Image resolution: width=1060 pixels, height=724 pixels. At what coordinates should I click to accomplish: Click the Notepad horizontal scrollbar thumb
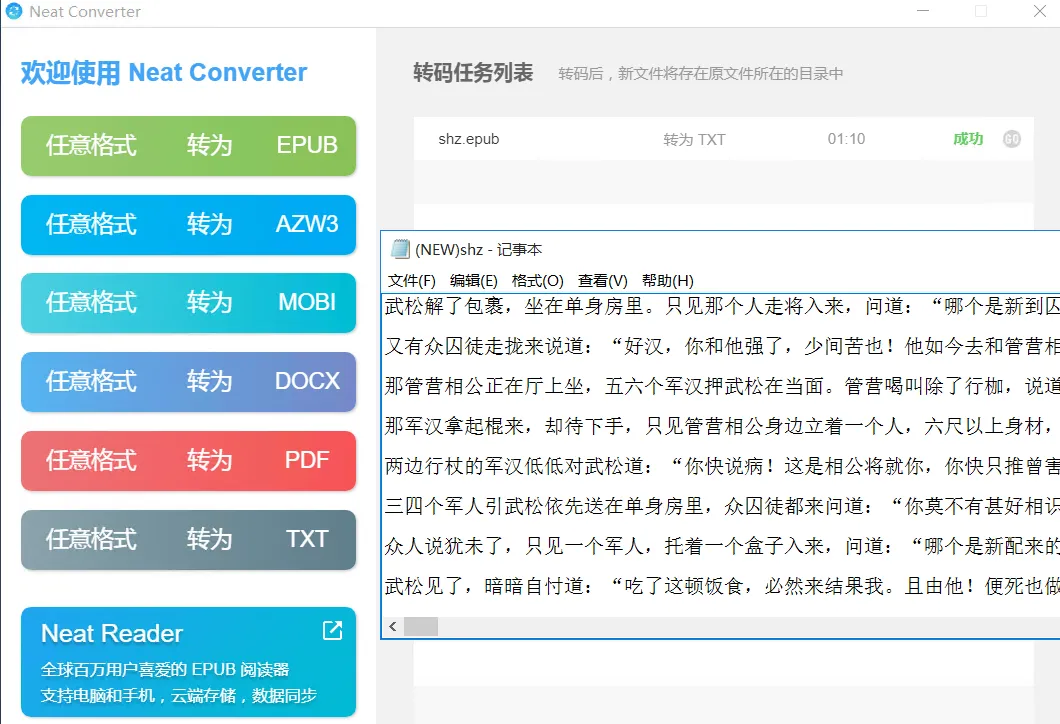point(420,627)
